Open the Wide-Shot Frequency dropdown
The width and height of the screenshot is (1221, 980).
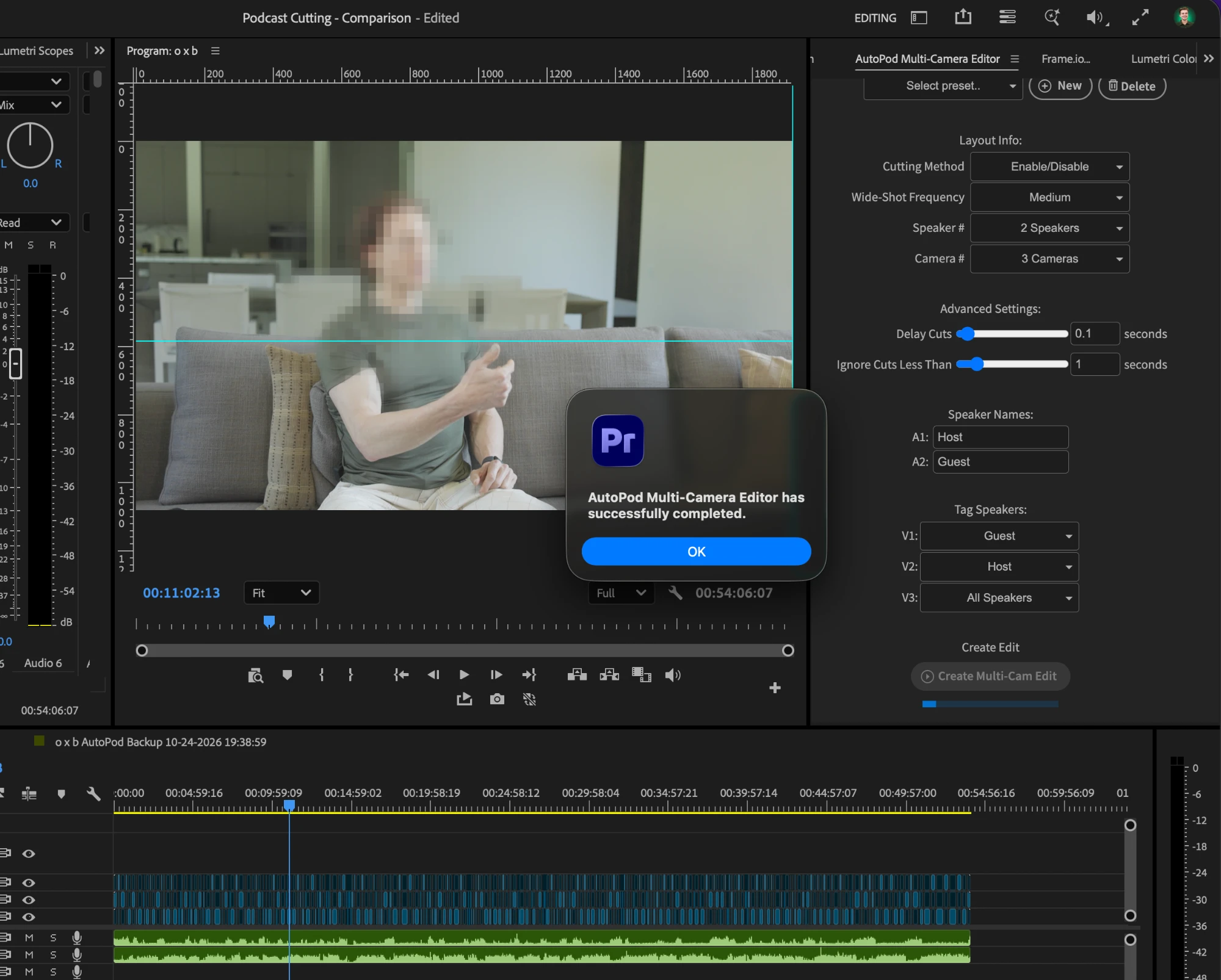point(1049,197)
